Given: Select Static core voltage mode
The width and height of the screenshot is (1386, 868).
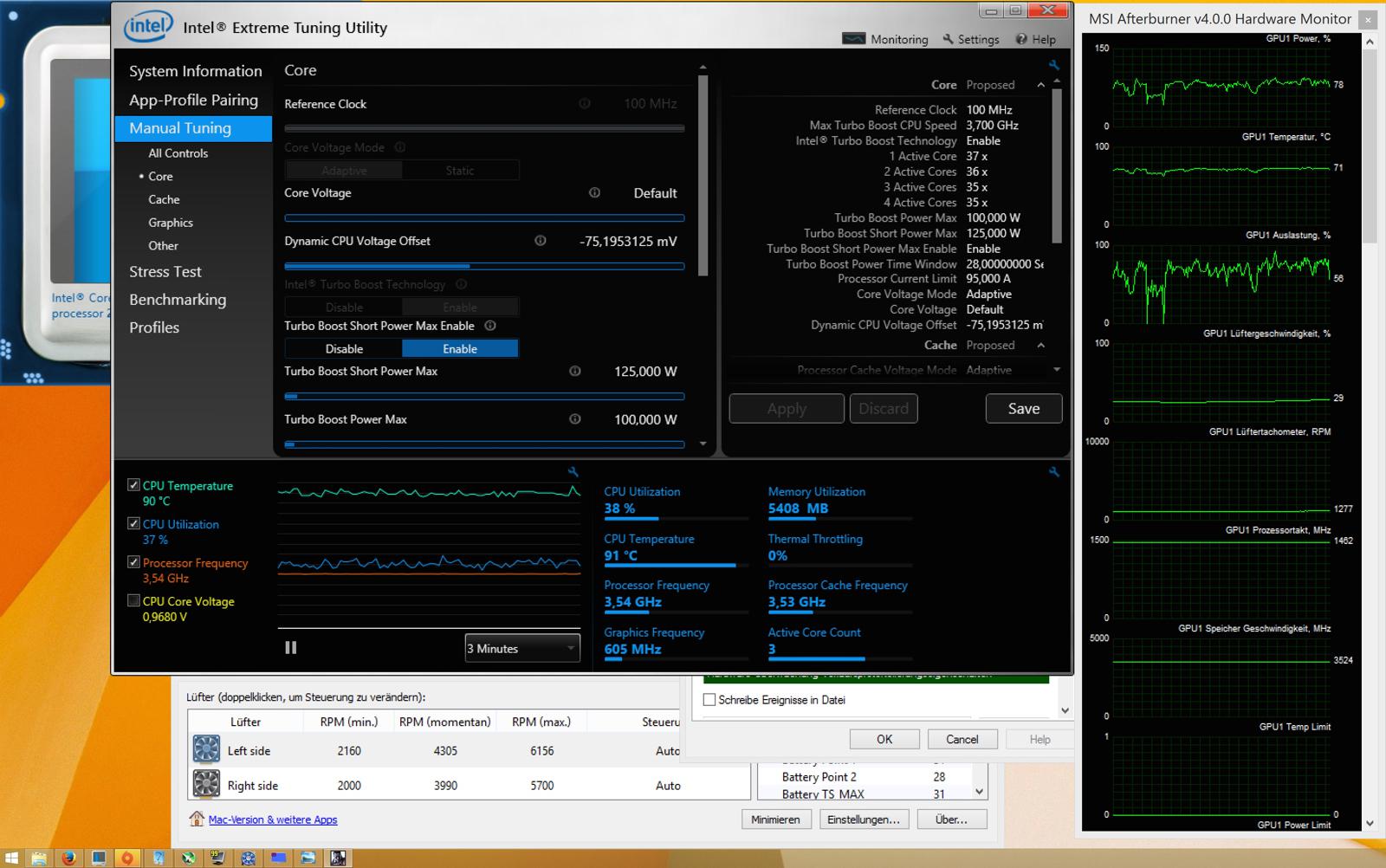Looking at the screenshot, I should (x=460, y=171).
